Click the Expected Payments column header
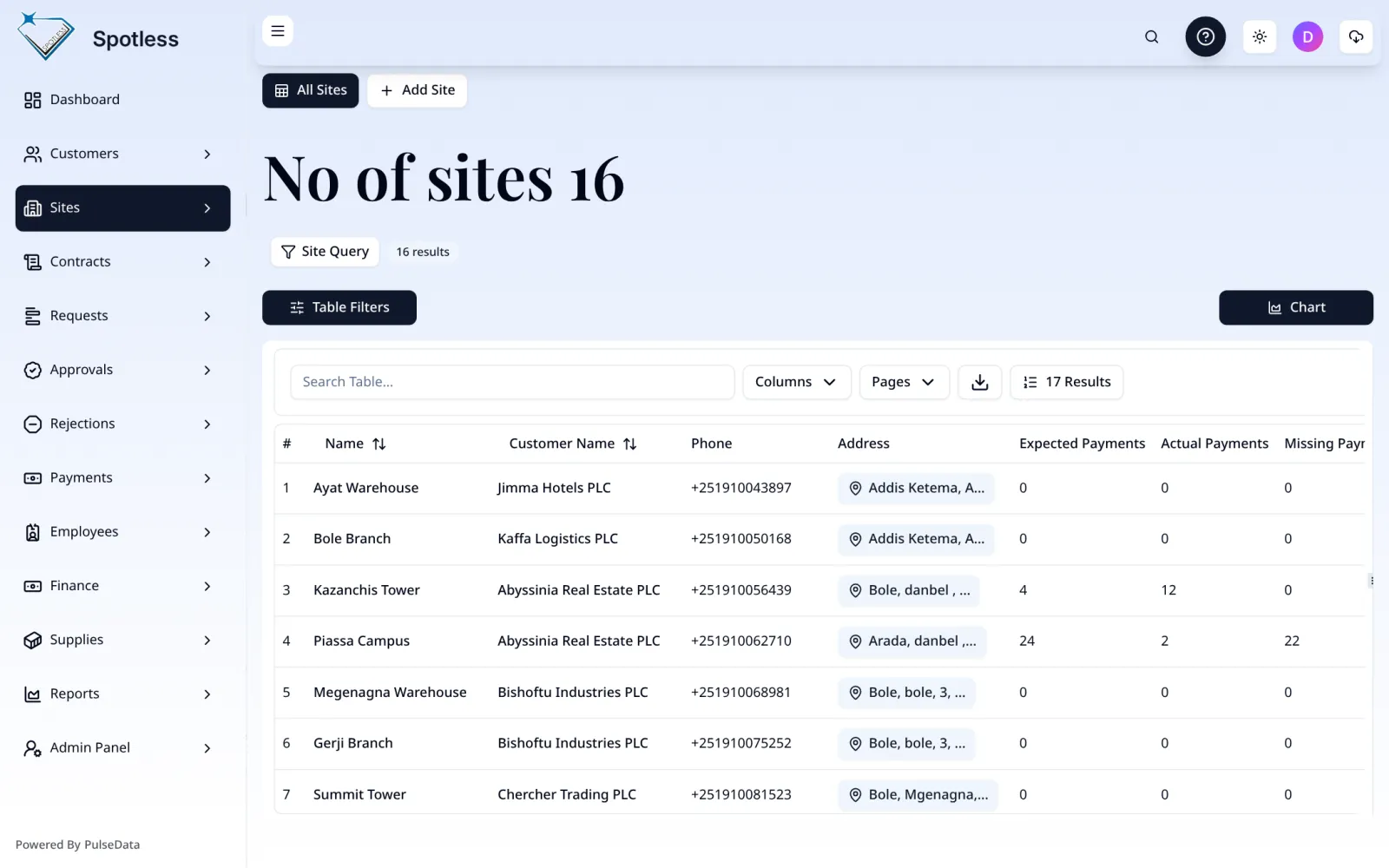 pyautogui.click(x=1082, y=444)
